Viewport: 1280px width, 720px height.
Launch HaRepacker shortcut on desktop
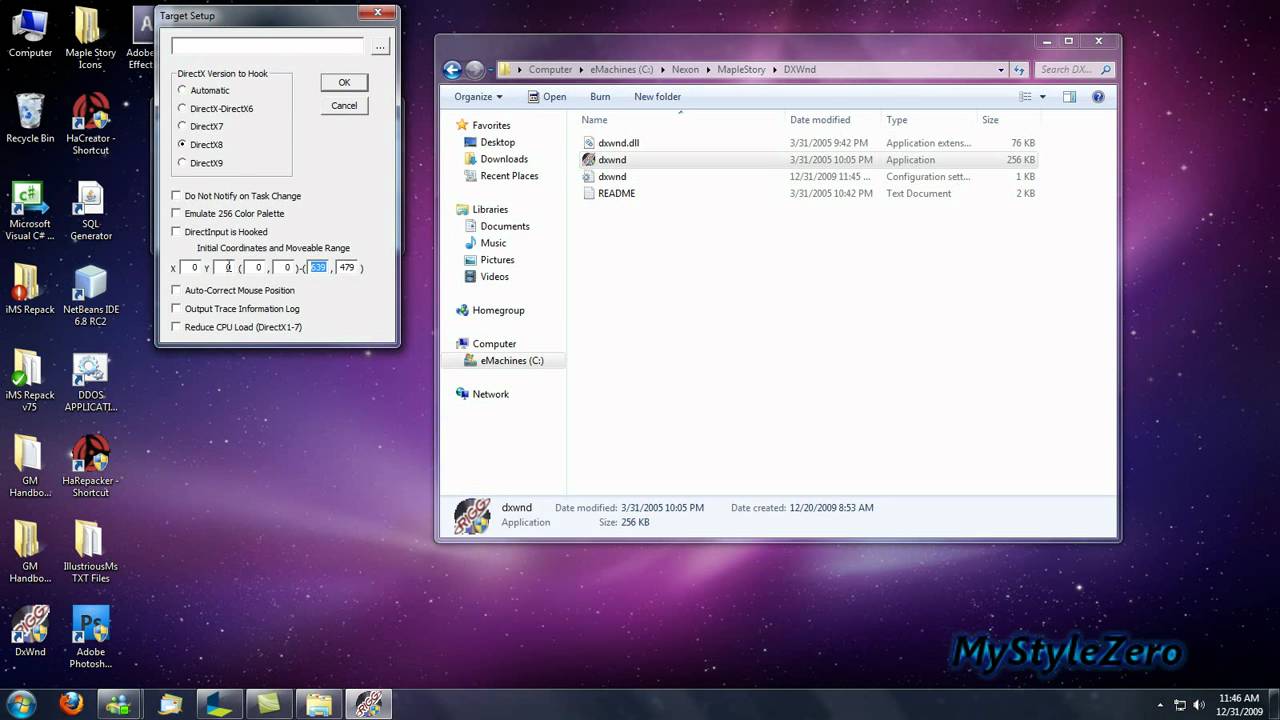90,466
